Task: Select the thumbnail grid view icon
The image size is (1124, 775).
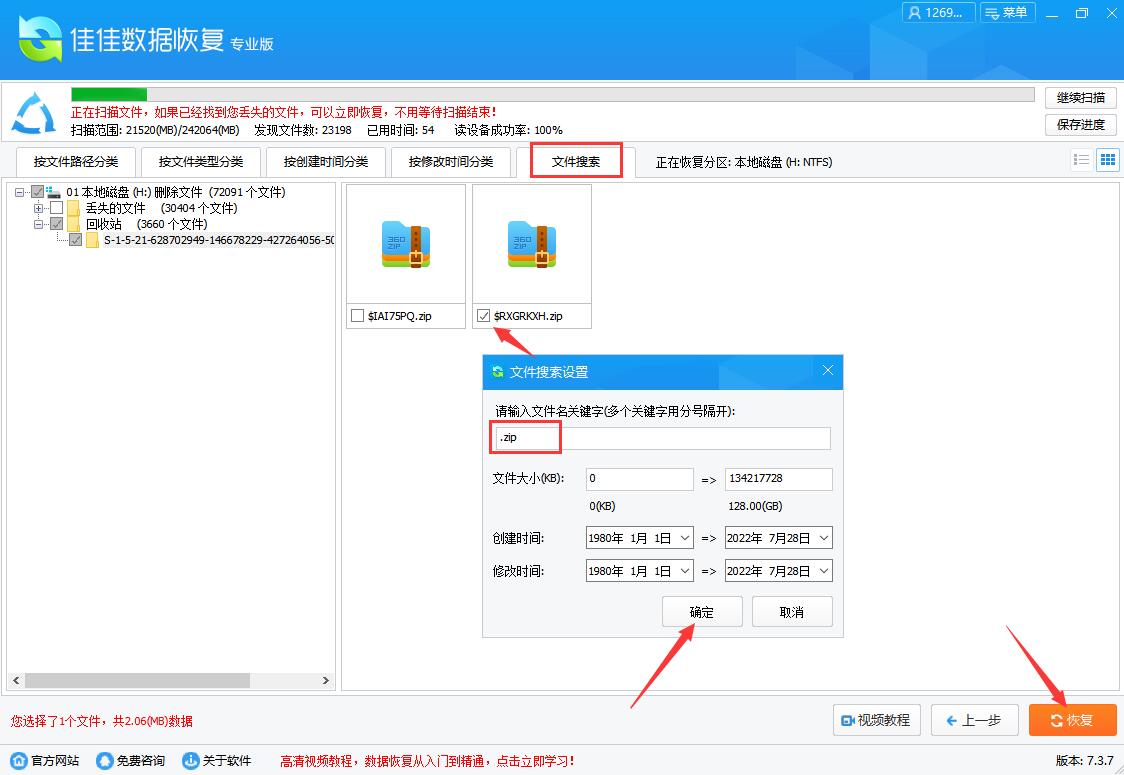Action: 1107,159
